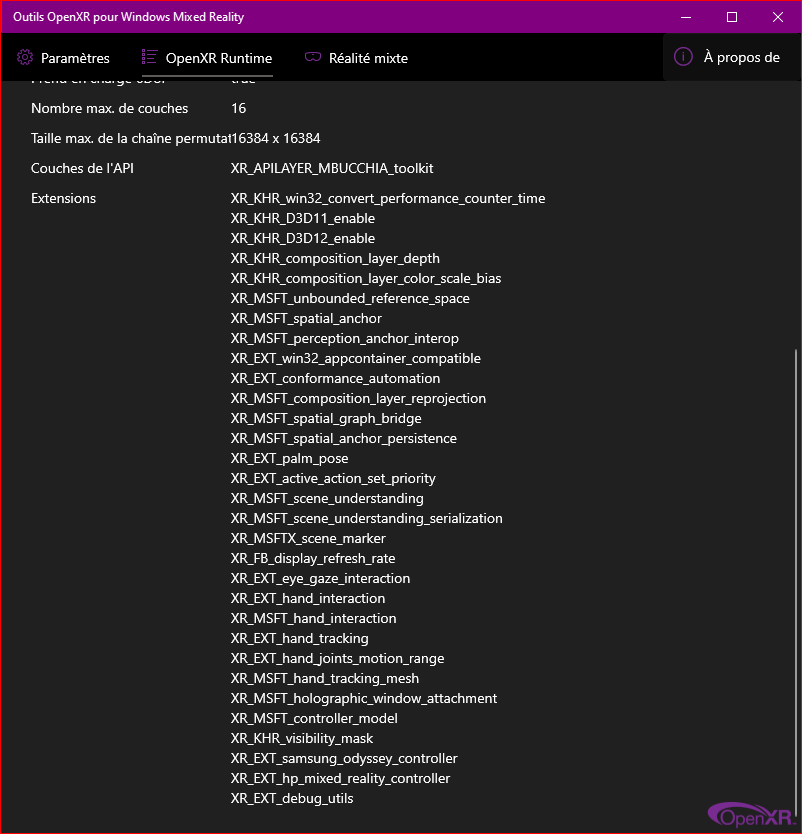Click the À propos de info icon
Image resolution: width=802 pixels, height=834 pixels.
683,56
